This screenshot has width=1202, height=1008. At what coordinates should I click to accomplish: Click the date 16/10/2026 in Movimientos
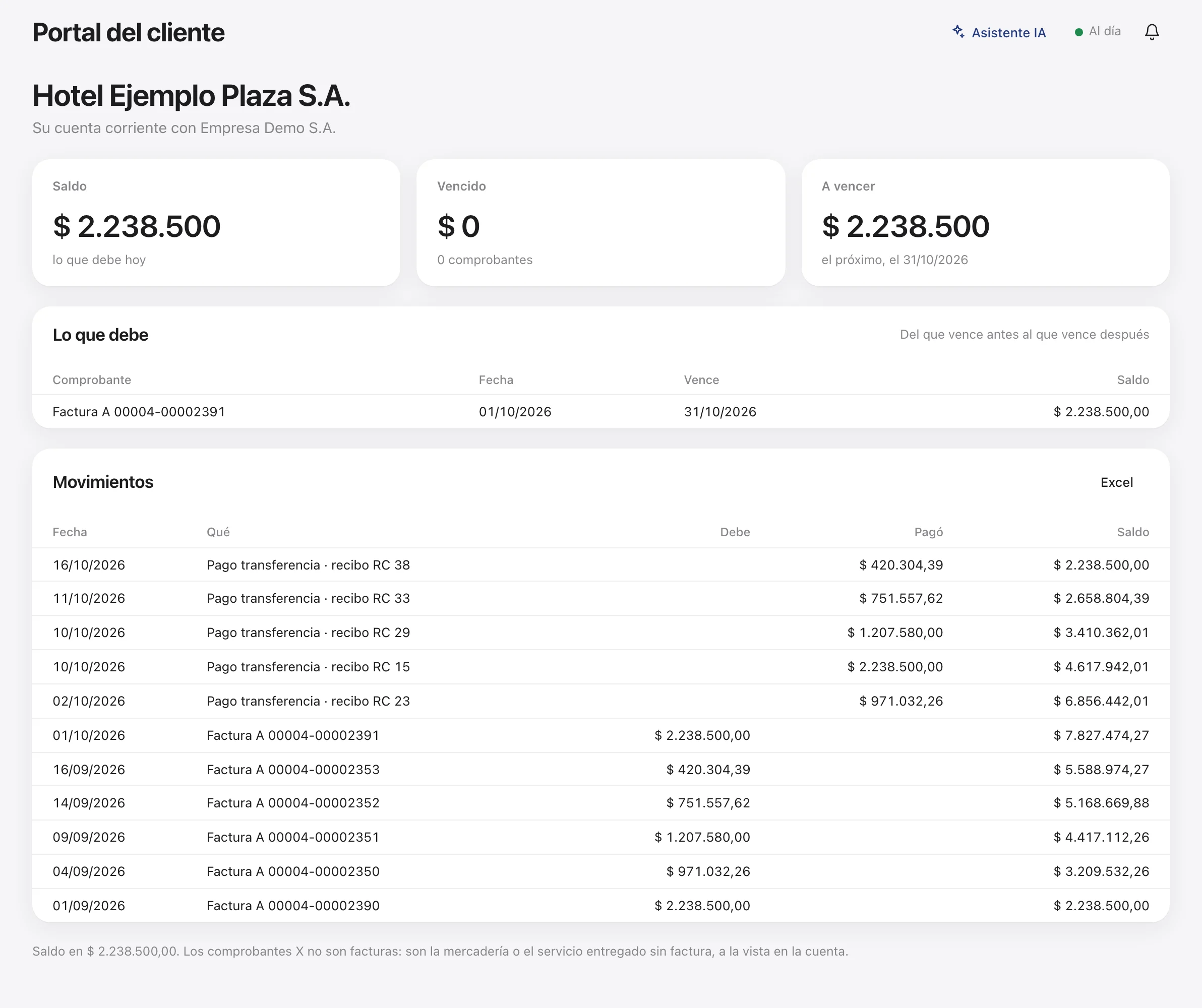click(x=89, y=565)
